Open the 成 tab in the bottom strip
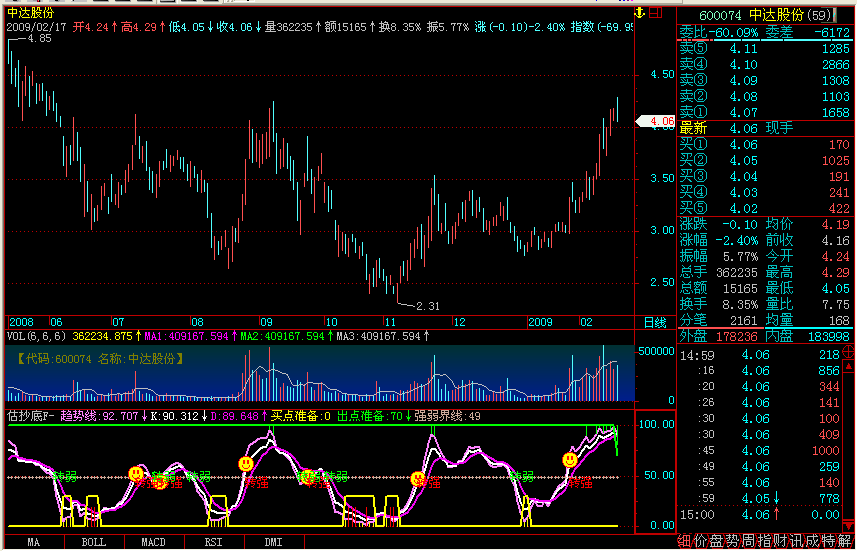857x551 pixels. click(813, 541)
